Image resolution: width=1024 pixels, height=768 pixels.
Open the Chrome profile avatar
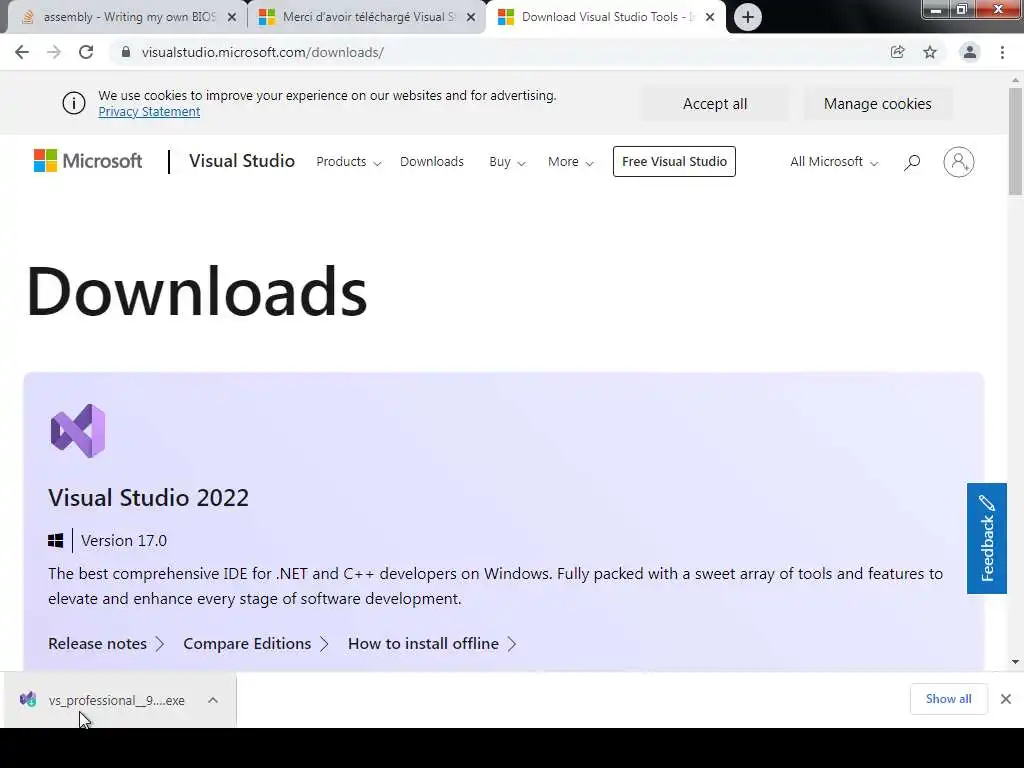click(x=970, y=52)
